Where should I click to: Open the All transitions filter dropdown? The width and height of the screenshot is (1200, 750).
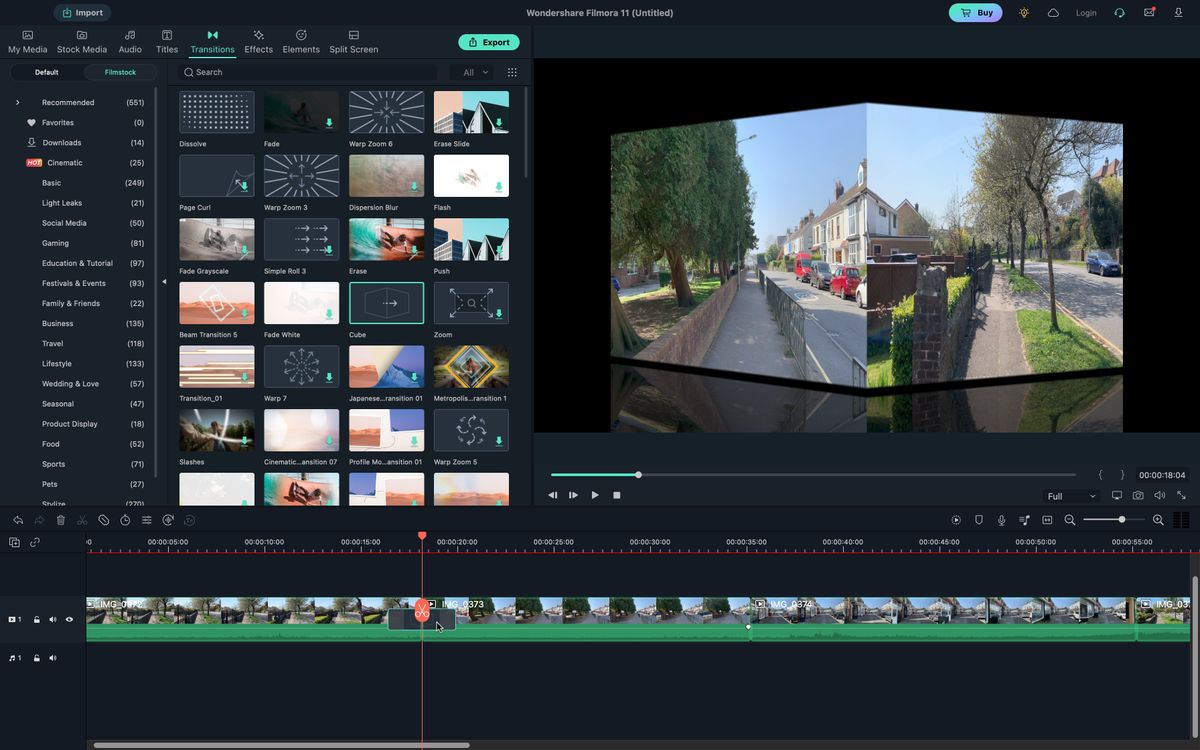click(x=474, y=71)
